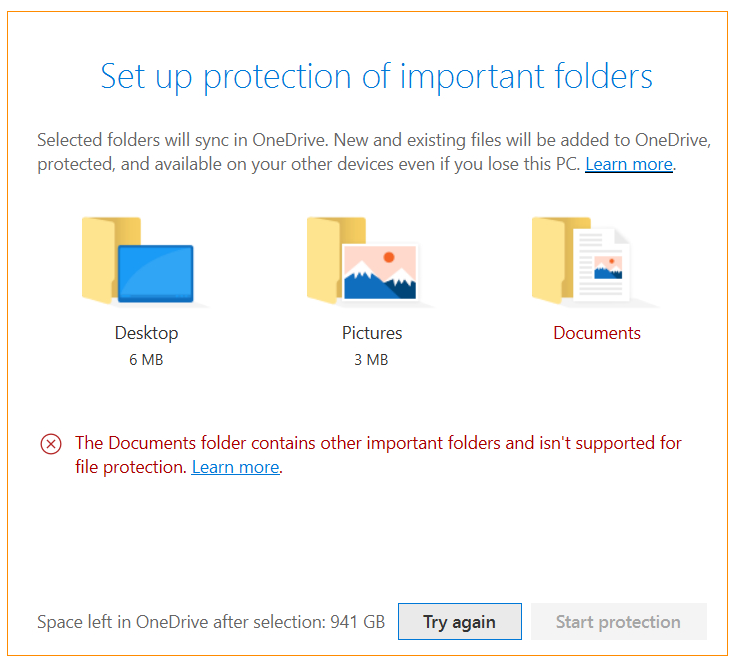731x658 pixels.
Task: Open Learn more link in description paragraph
Action: click(629, 164)
